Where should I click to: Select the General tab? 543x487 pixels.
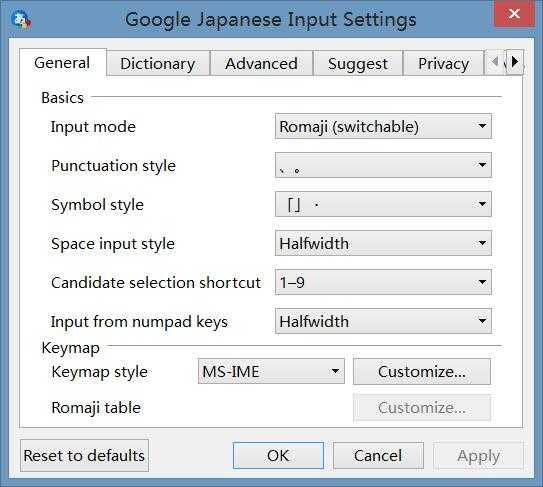(x=63, y=63)
